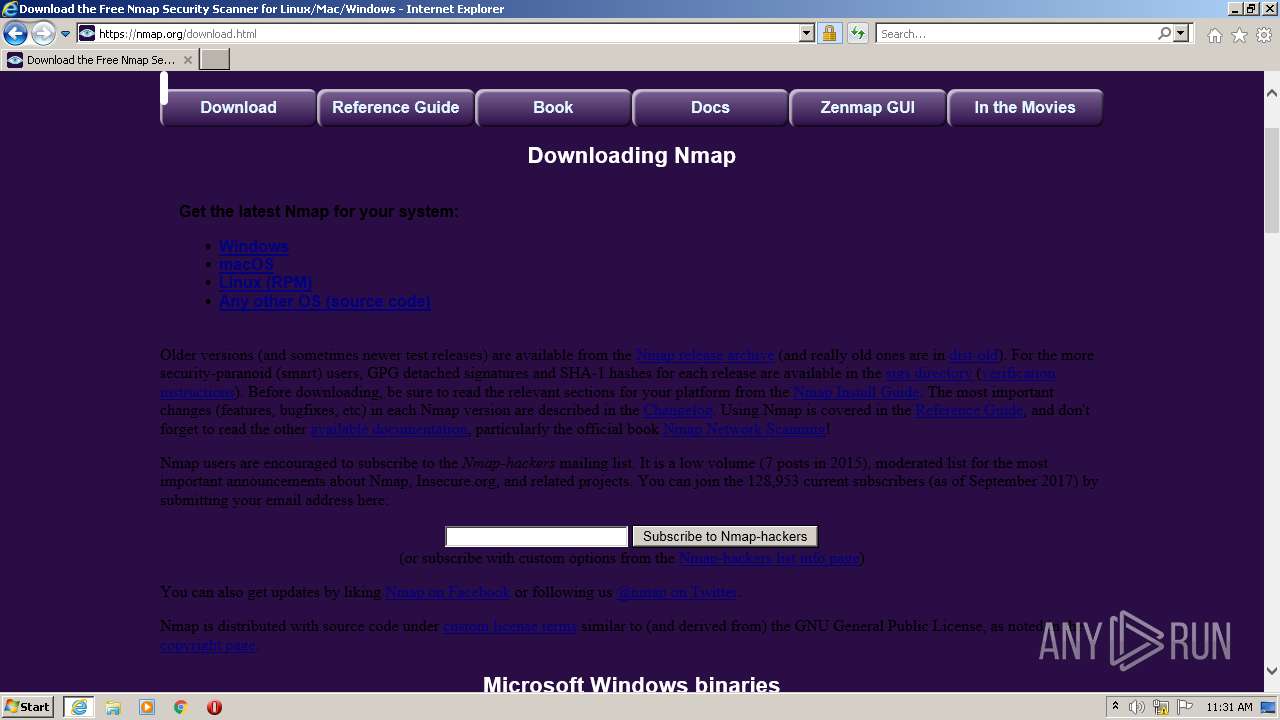The width and height of the screenshot is (1280, 720).
Task: Open the custom license terms link
Action: click(510, 626)
